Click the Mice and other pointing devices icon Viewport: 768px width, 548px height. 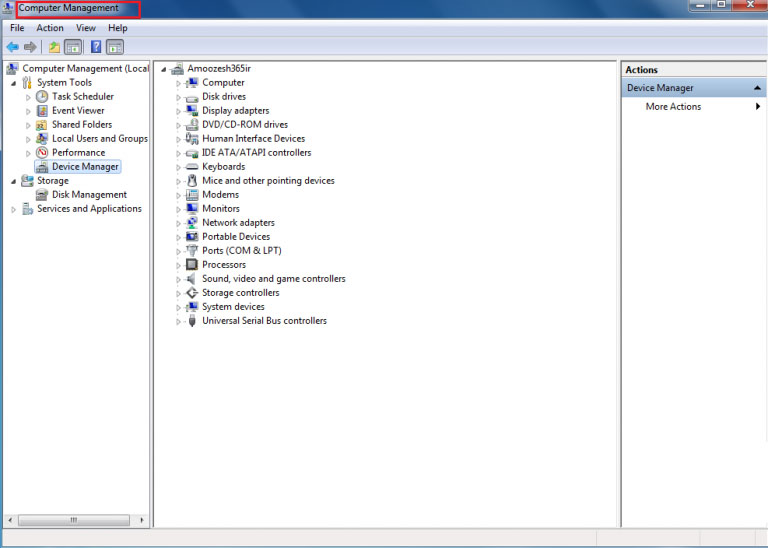pos(192,181)
